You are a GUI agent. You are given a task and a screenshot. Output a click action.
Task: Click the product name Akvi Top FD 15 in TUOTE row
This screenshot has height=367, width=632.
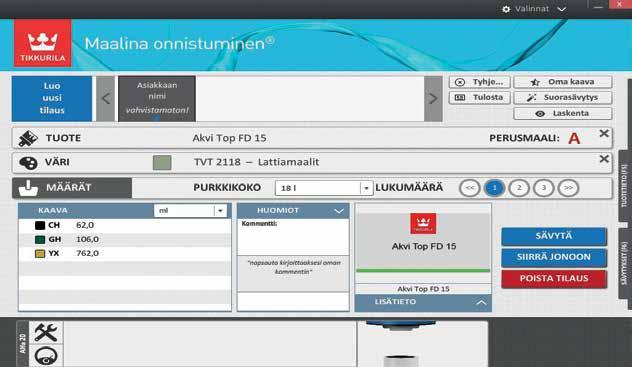coord(229,138)
